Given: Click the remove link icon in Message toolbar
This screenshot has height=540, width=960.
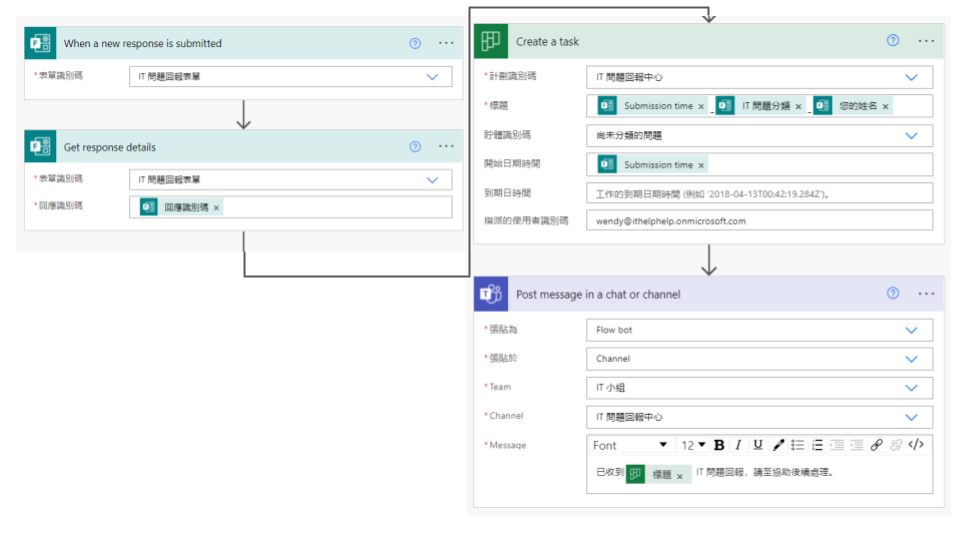Looking at the screenshot, I should coord(896,445).
